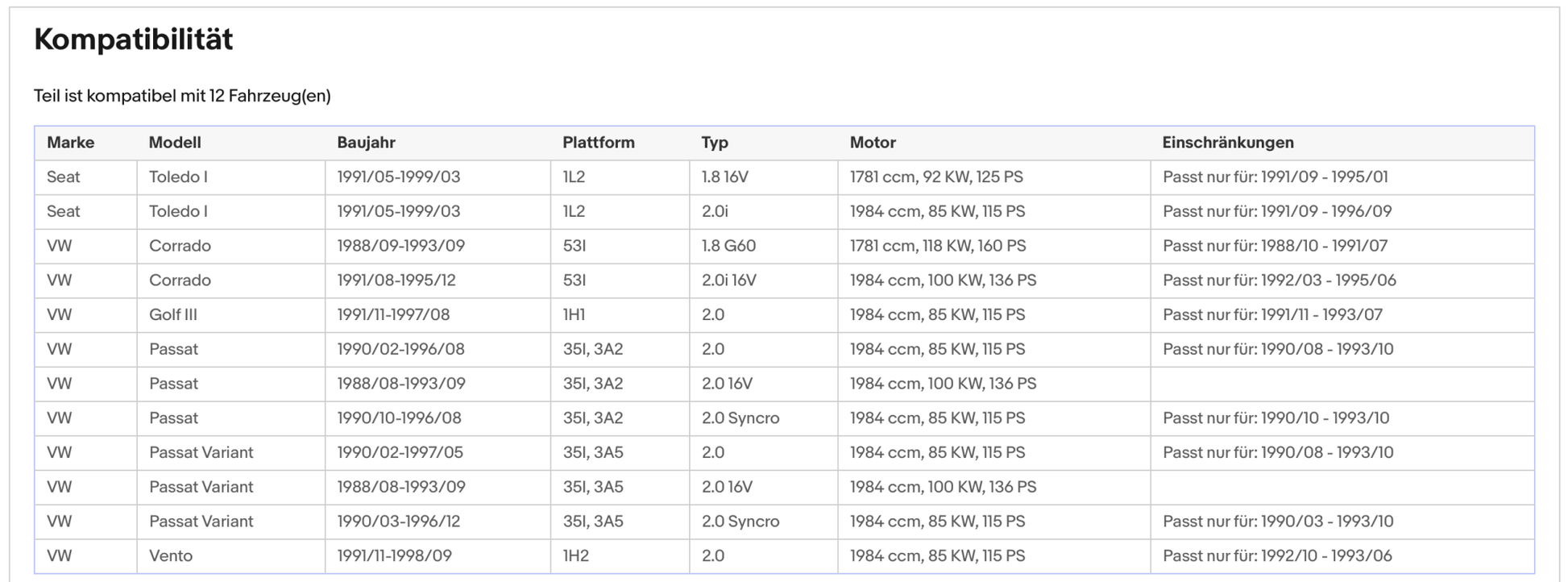Click the Golf III model cell
The image size is (1568, 582).
tap(172, 315)
